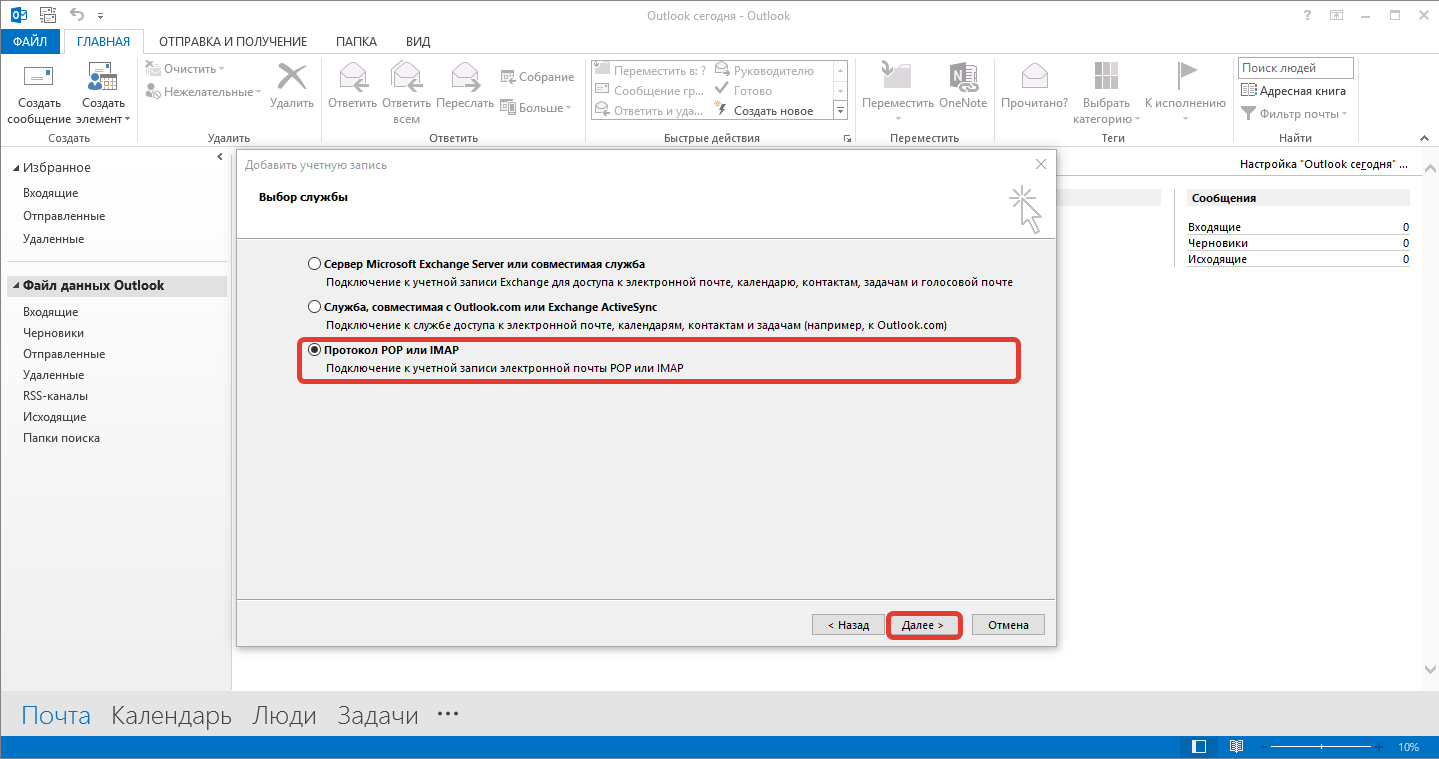Select Outlook.com or Exchange ActiveSync radio button
Viewport: 1439px width, 759px height.
[314, 307]
